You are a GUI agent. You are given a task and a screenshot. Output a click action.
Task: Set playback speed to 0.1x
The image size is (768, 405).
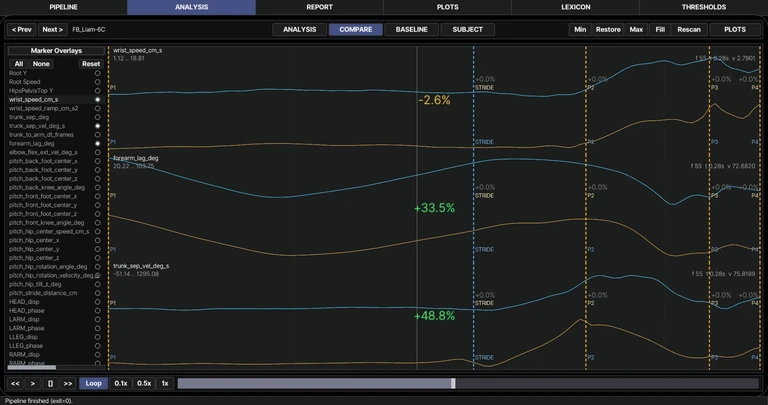121,383
